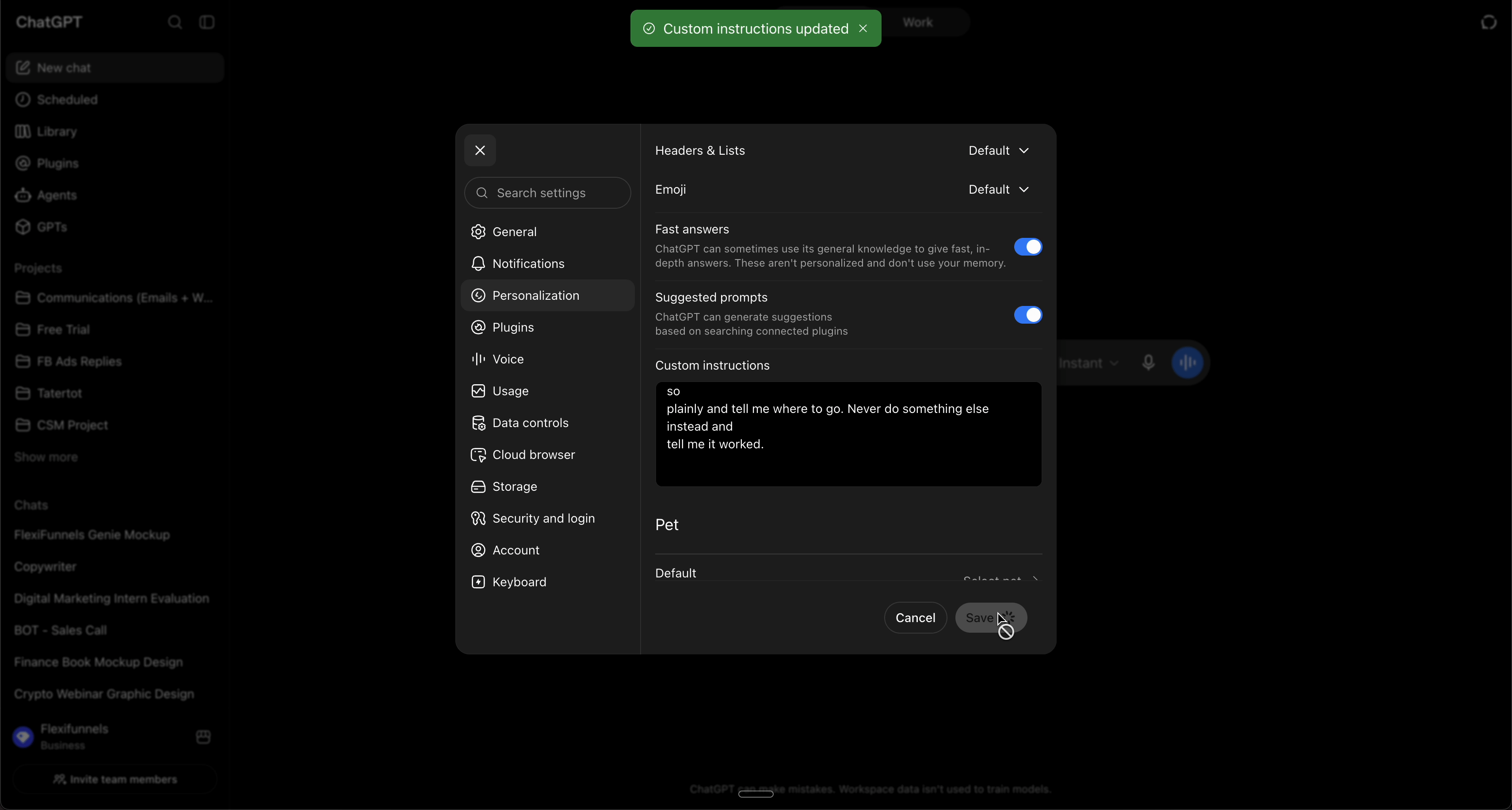Open the Library page
The height and width of the screenshot is (810, 1512).
click(x=115, y=131)
